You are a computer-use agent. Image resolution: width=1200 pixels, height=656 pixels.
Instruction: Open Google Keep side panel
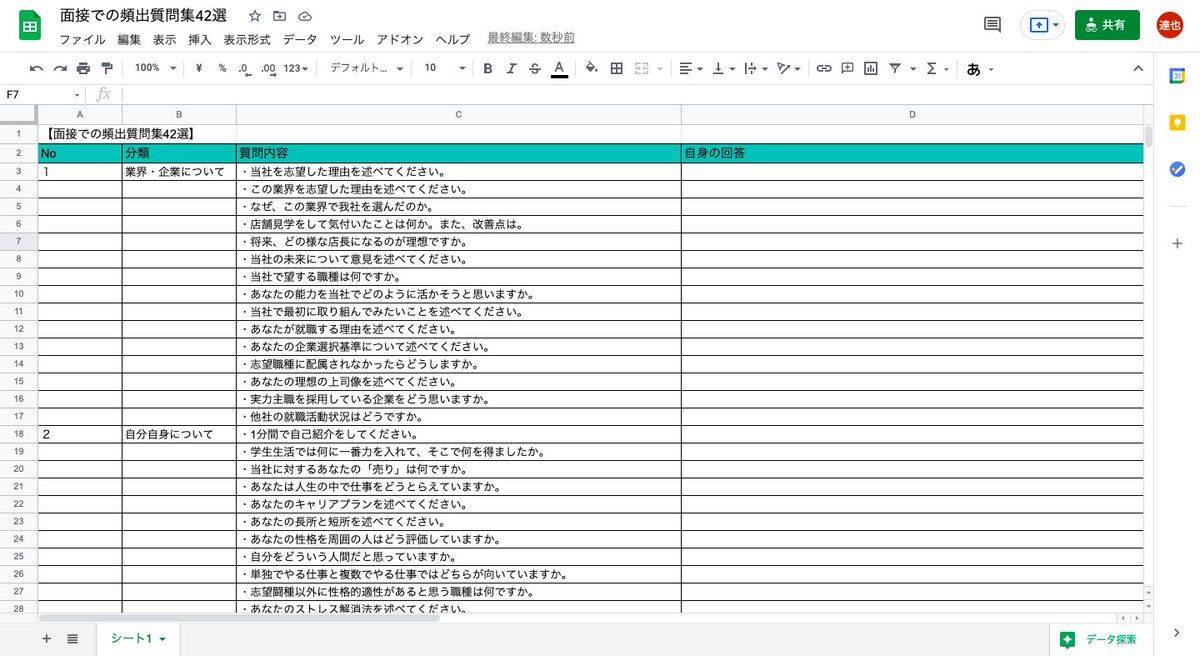click(x=1177, y=123)
